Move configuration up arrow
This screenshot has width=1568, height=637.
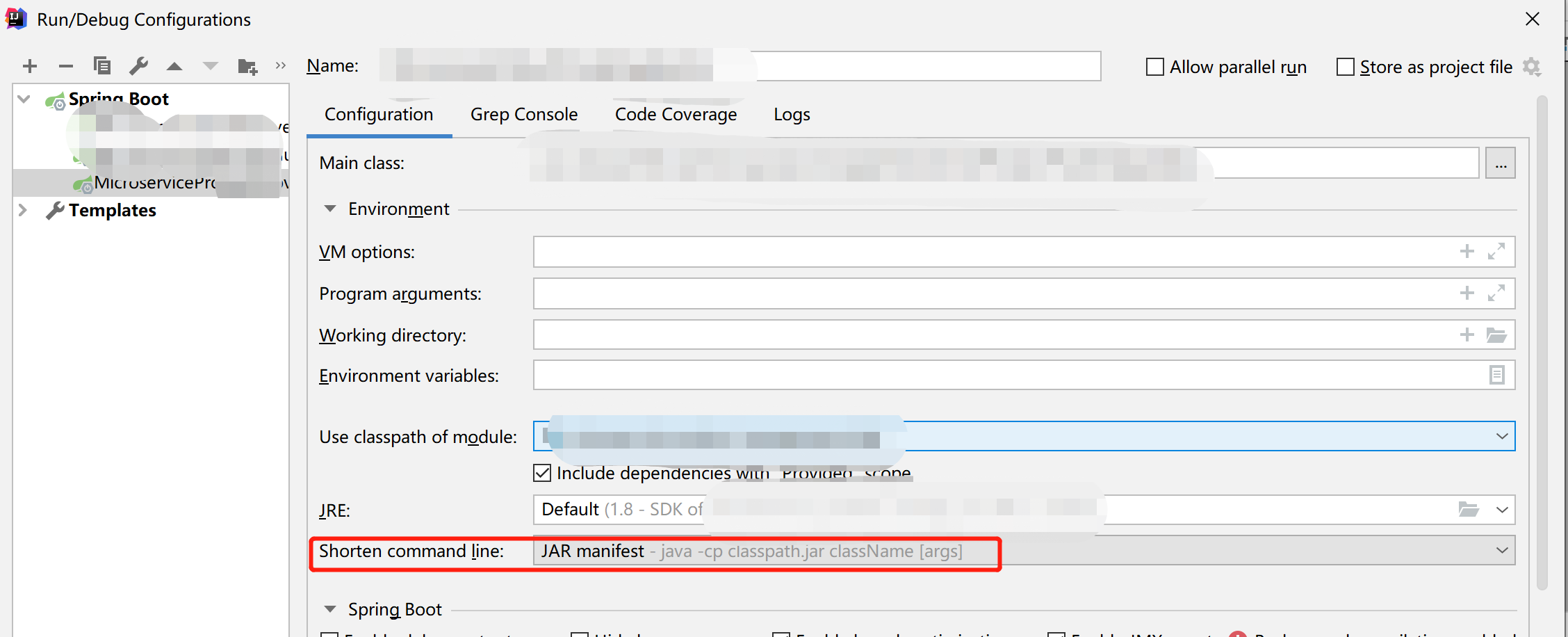click(174, 67)
